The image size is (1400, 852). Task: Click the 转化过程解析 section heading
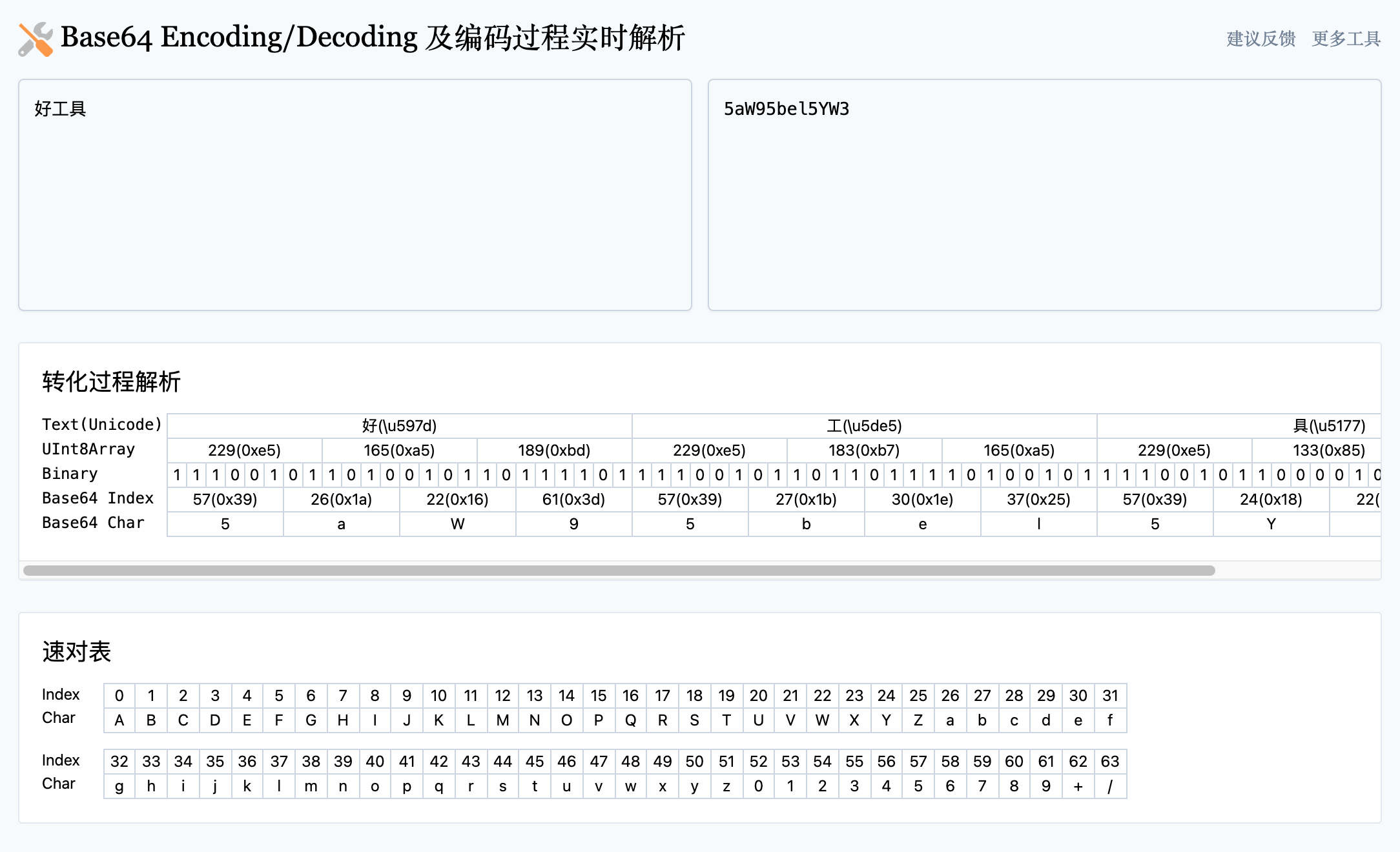pyautogui.click(x=111, y=381)
